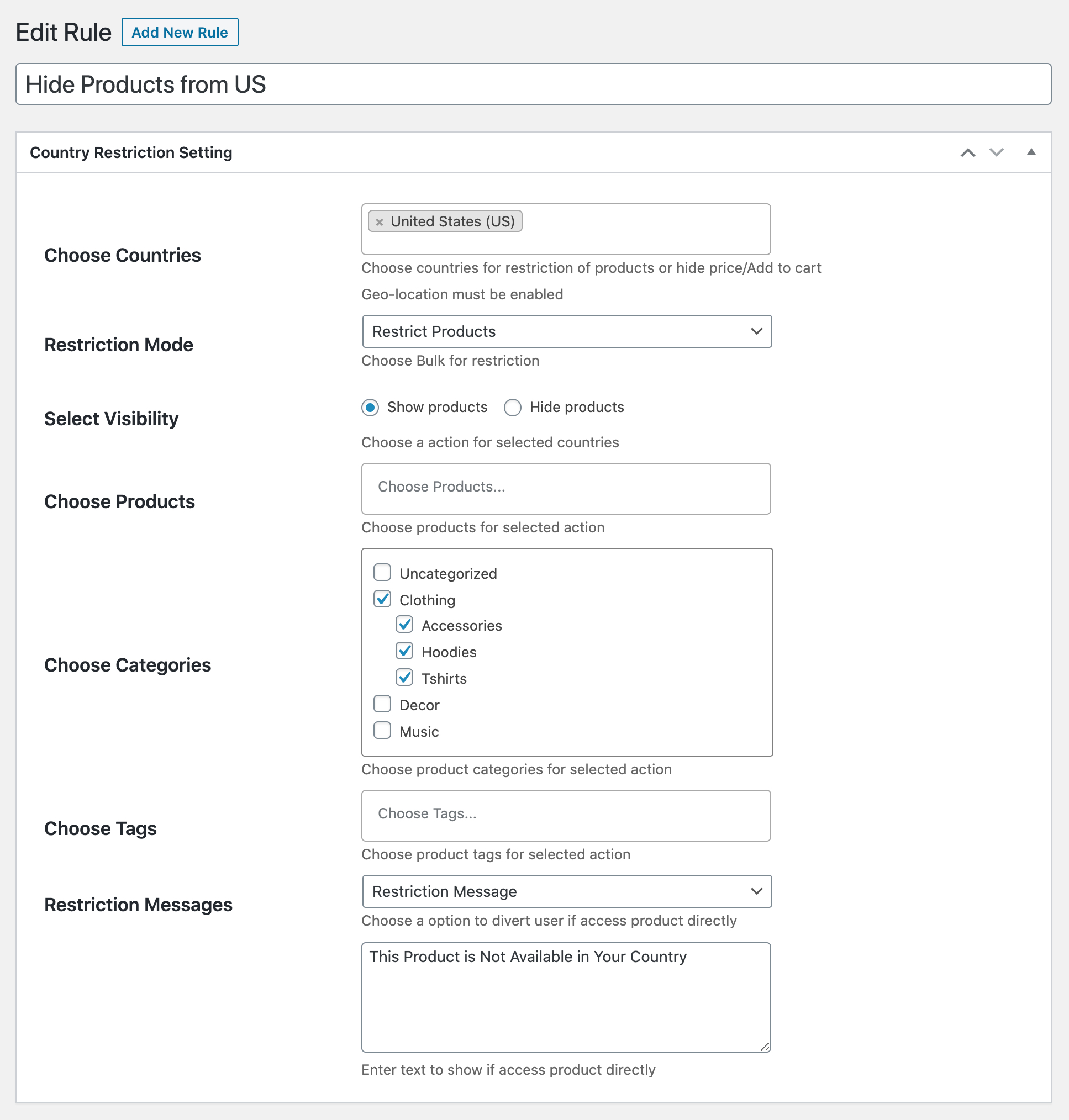
Task: Select the Show products radio button
Action: coord(370,408)
